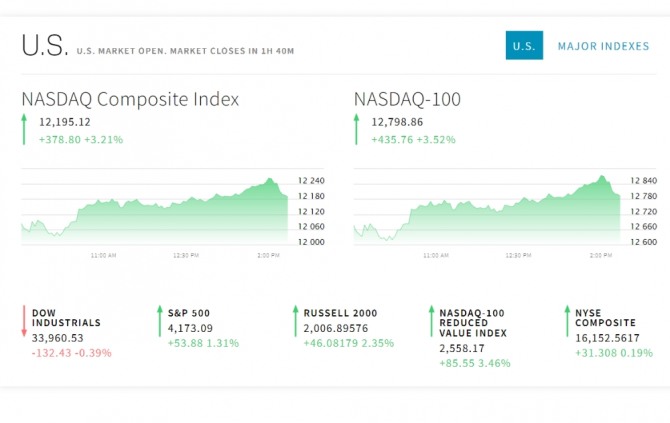Open the Russell 2000 index link
The width and height of the screenshot is (670, 423).
click(x=342, y=313)
